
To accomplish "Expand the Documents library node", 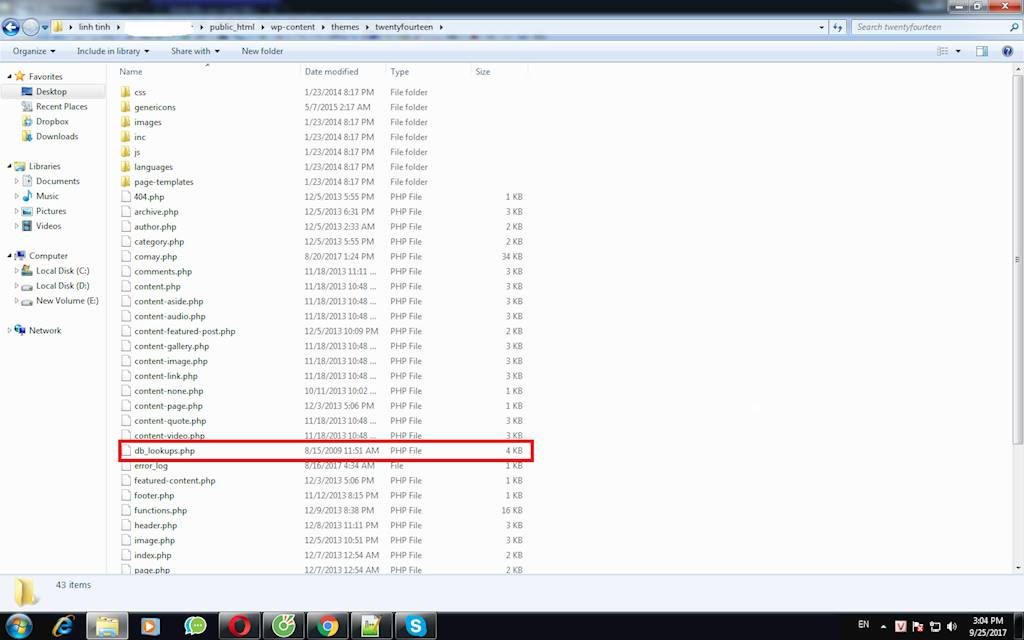I will 17,181.
